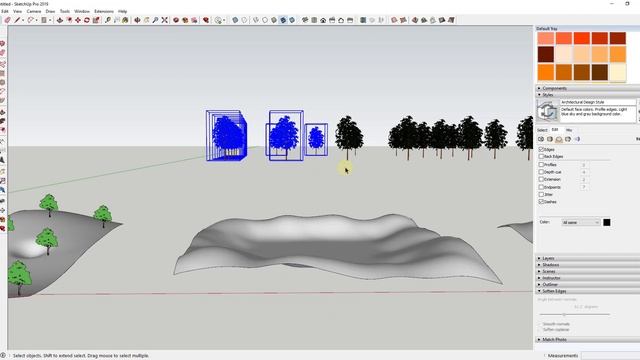Open Background settings icon in Styles Edit
The height and width of the screenshot is (360, 640).
(559, 139)
